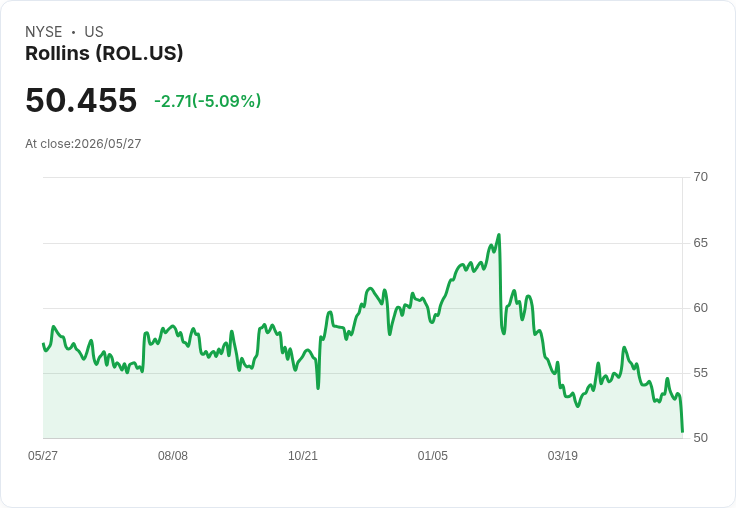The height and width of the screenshot is (508, 736).
Task: Click the 08/08 date axis label
Action: [173, 455]
